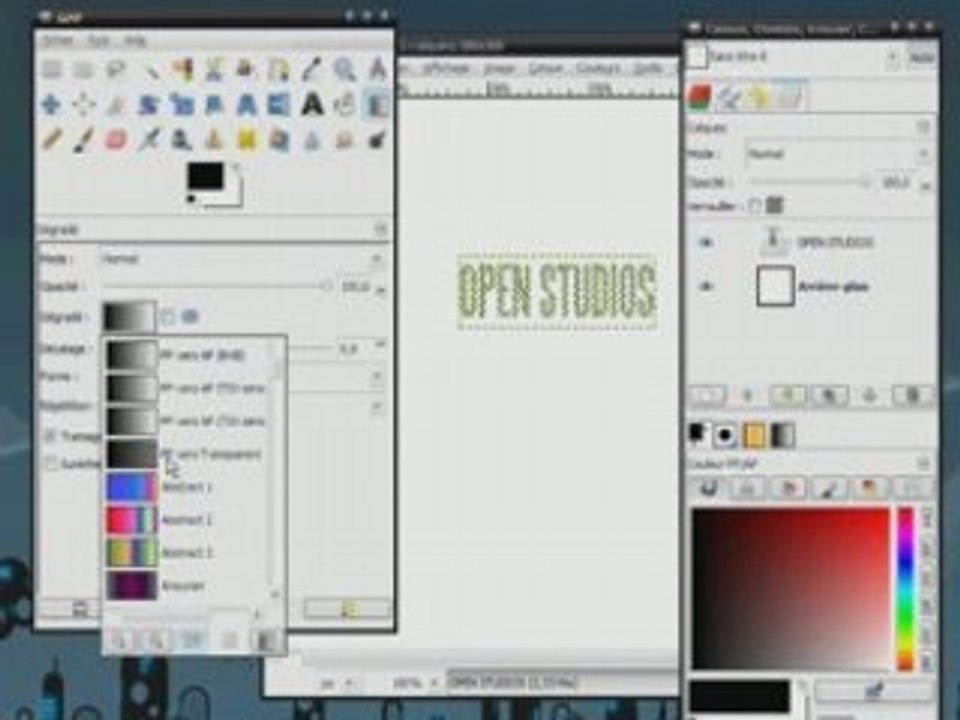The width and height of the screenshot is (960, 720).
Task: Choose PP vers Transparent gradient
Action: [x=187, y=454]
